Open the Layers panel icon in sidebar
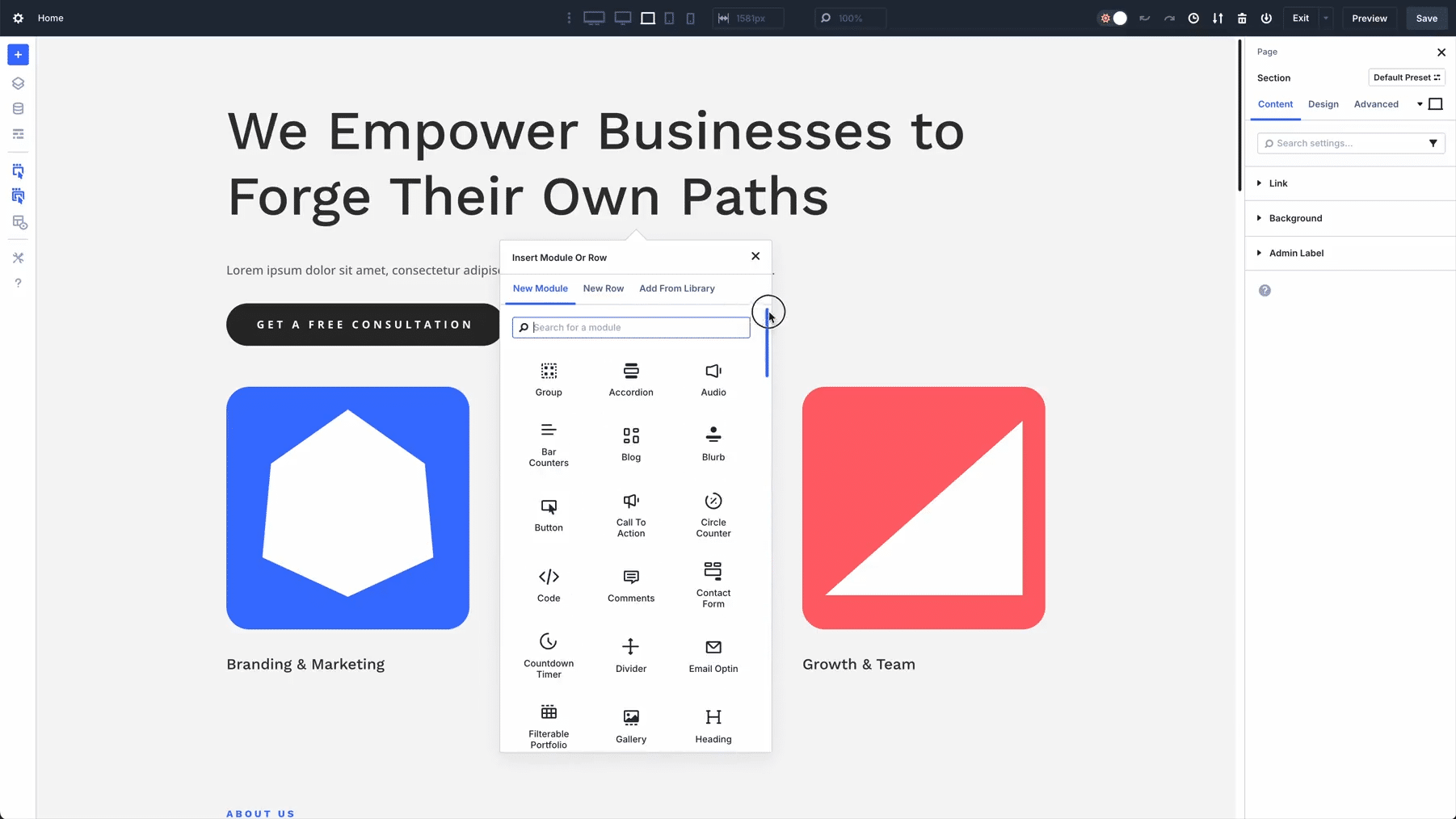 pos(18,83)
